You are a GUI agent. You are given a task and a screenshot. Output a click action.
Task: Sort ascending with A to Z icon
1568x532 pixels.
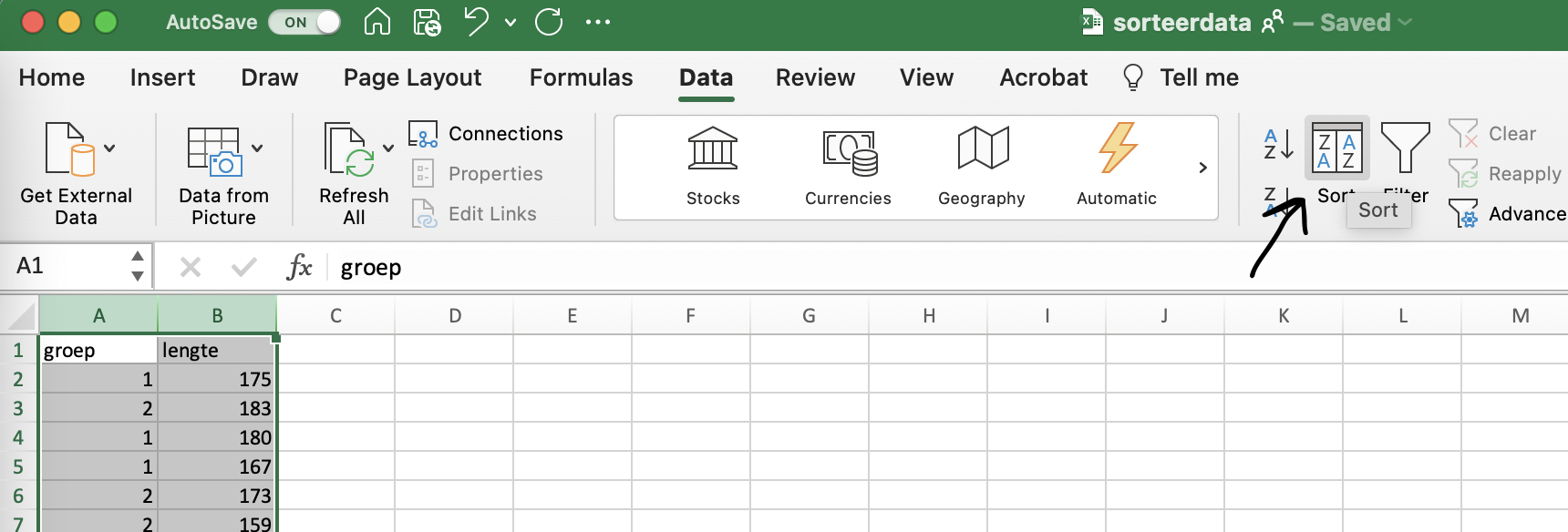tap(1278, 145)
